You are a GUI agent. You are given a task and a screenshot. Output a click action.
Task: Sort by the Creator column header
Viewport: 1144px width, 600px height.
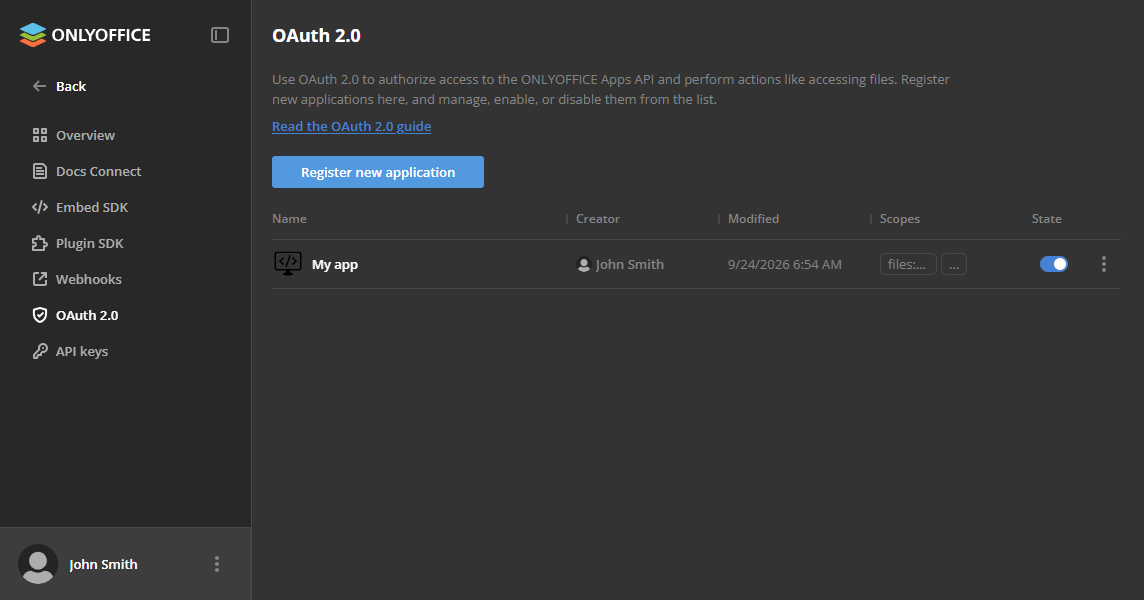point(598,218)
